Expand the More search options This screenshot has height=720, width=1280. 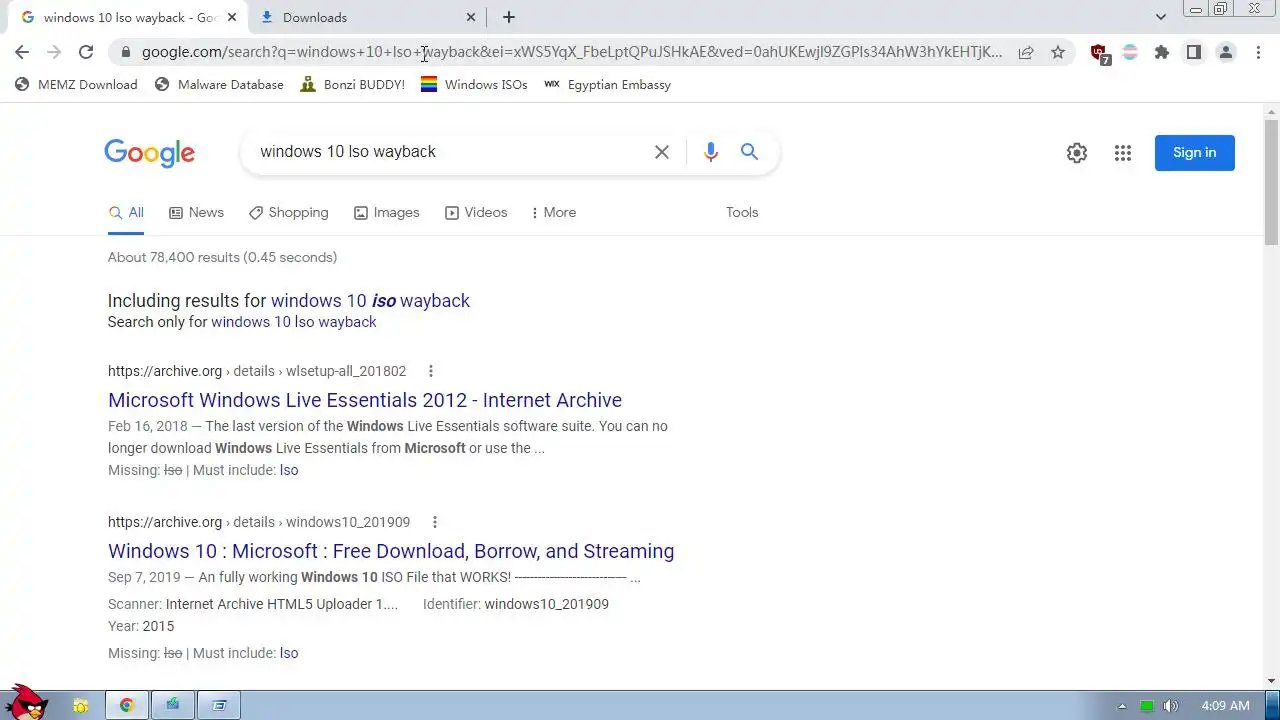click(553, 213)
